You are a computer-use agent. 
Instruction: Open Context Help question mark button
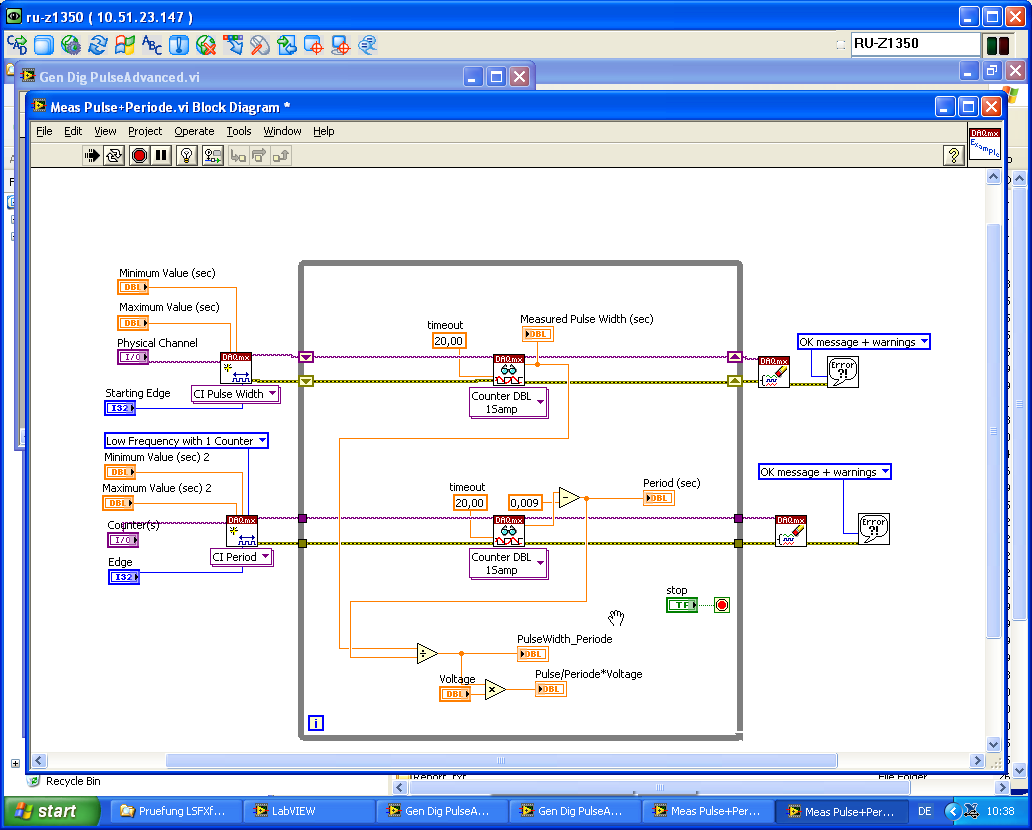pos(954,155)
